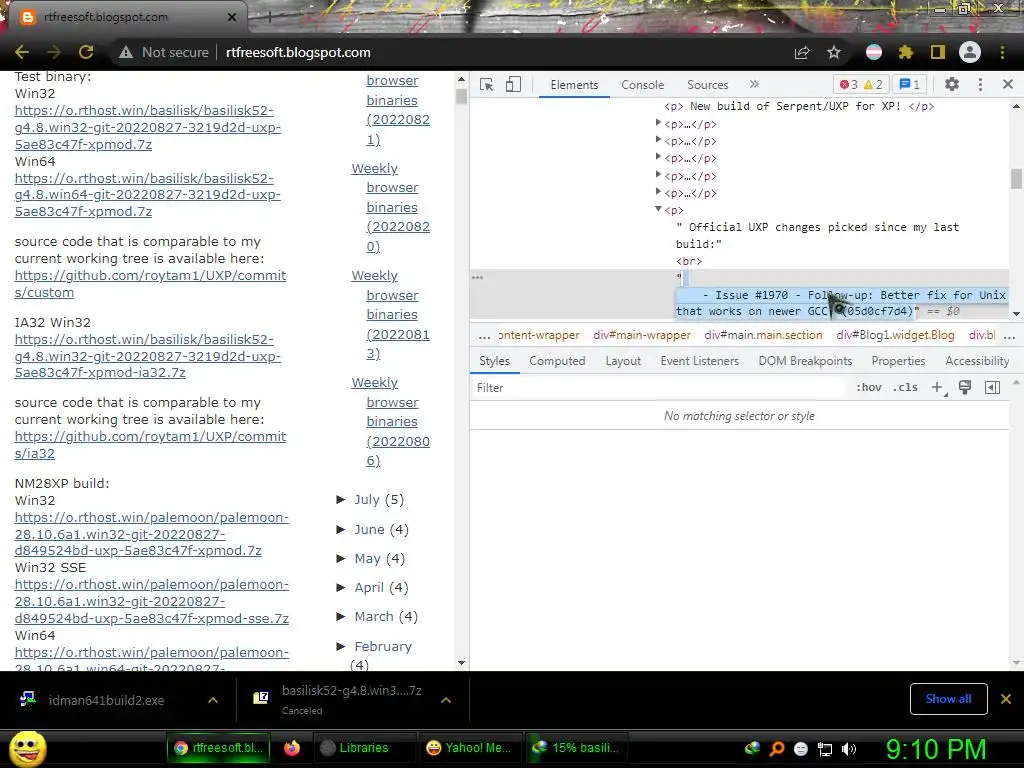Open DevTools settings gear
Screen dimensions: 1024x768
pos(952,84)
